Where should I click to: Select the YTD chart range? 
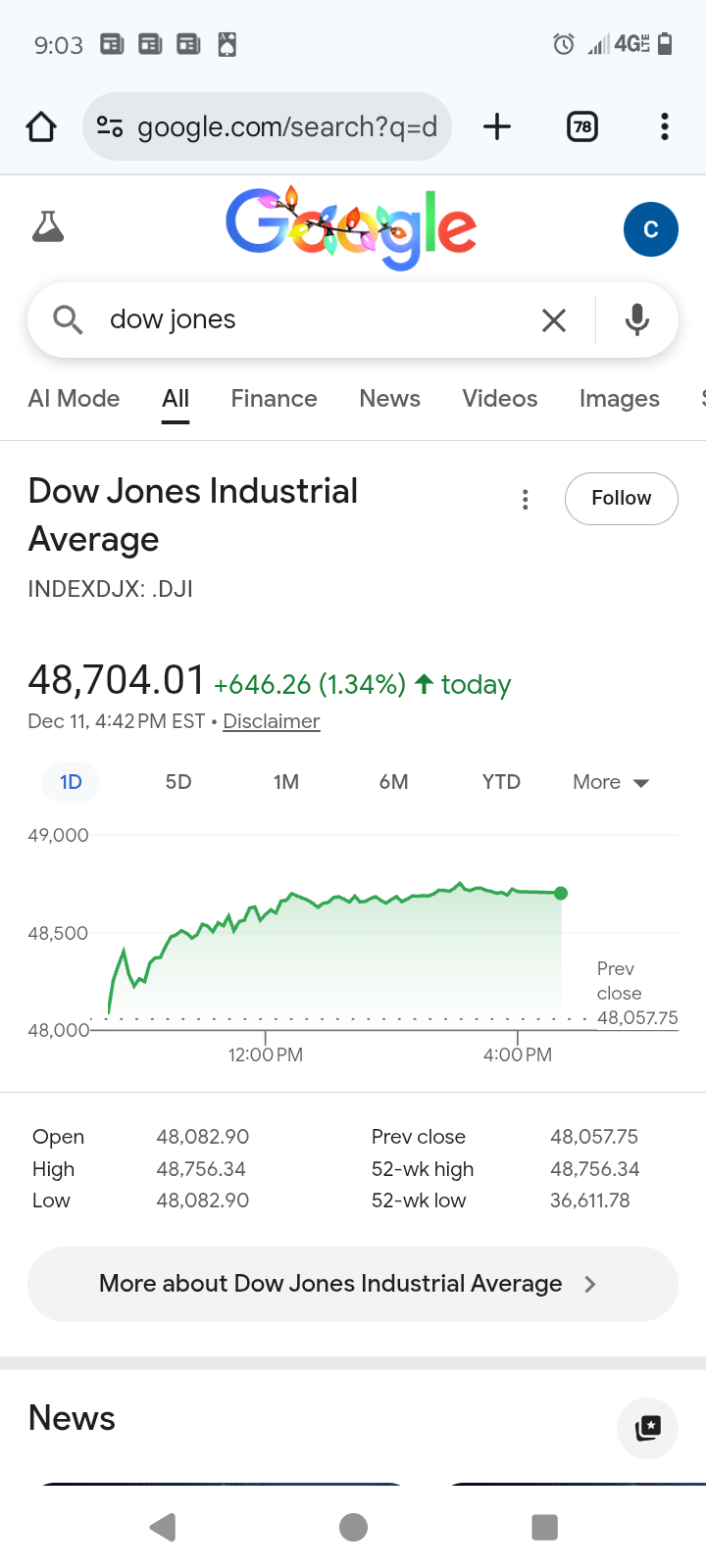pos(501,782)
